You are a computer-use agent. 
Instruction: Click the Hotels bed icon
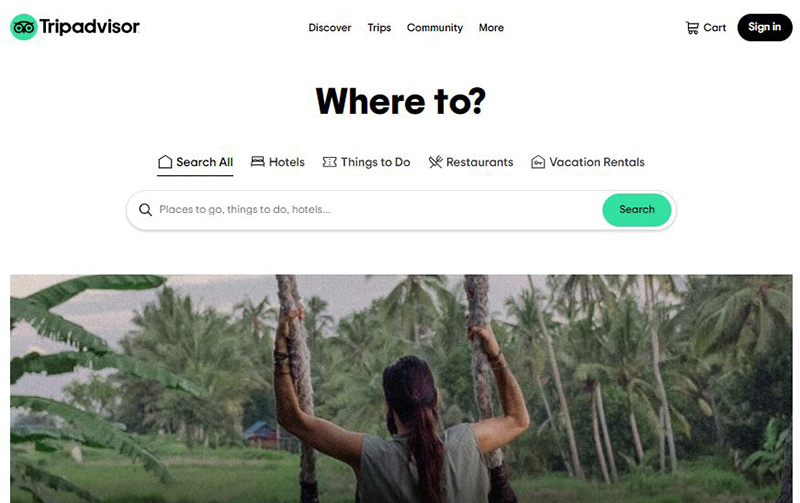258,162
